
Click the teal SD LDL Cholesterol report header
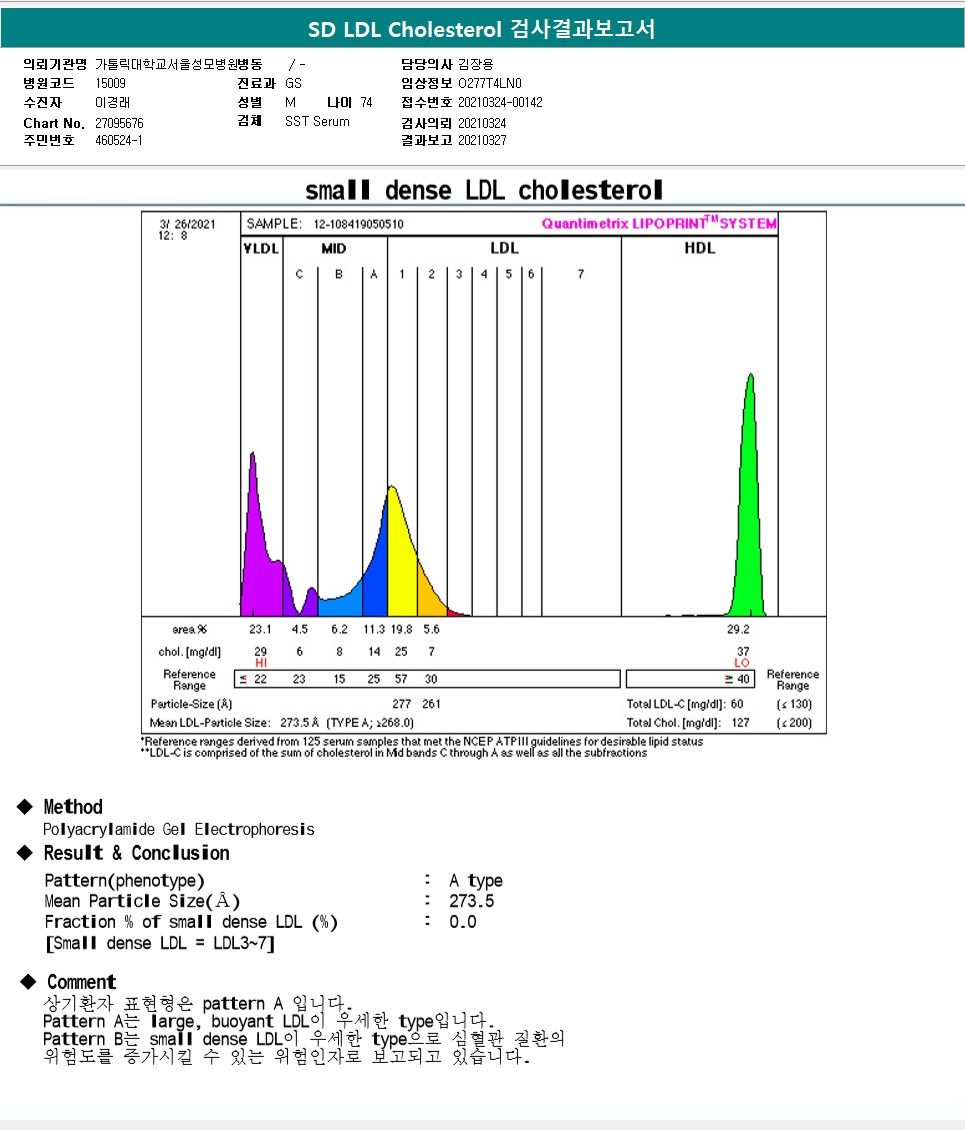click(x=482, y=29)
